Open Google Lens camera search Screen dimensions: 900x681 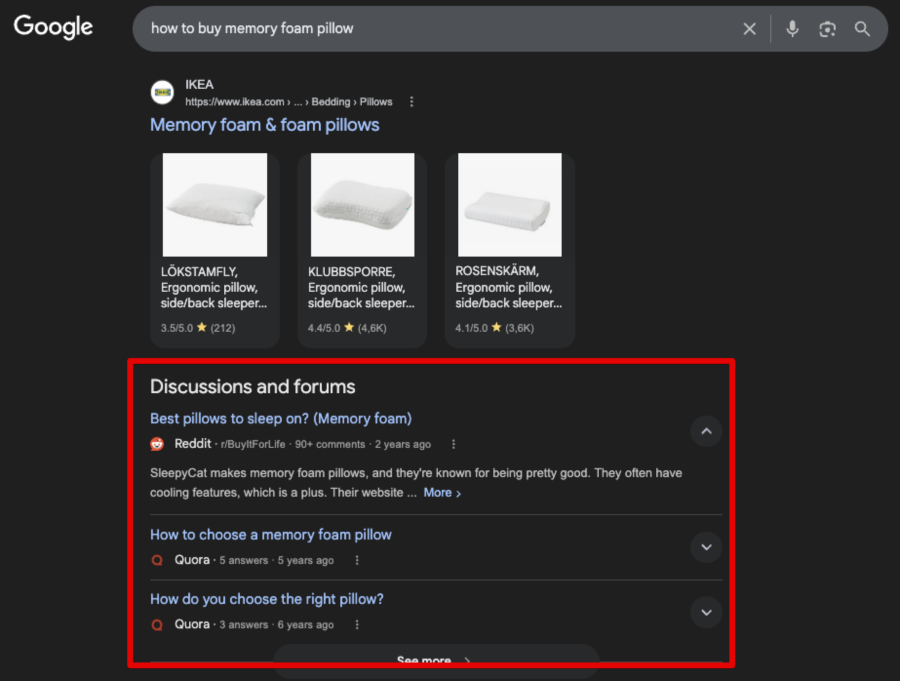click(x=827, y=28)
